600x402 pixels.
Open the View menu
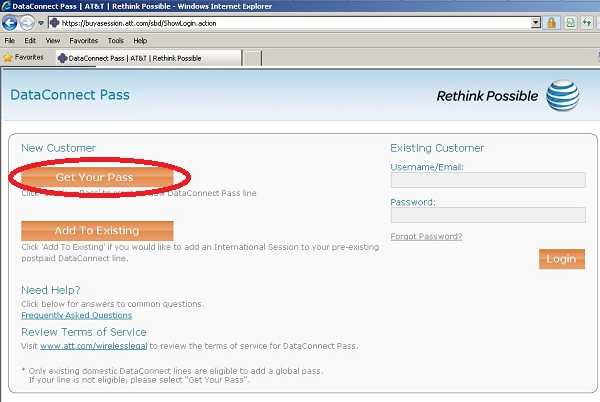click(53, 41)
